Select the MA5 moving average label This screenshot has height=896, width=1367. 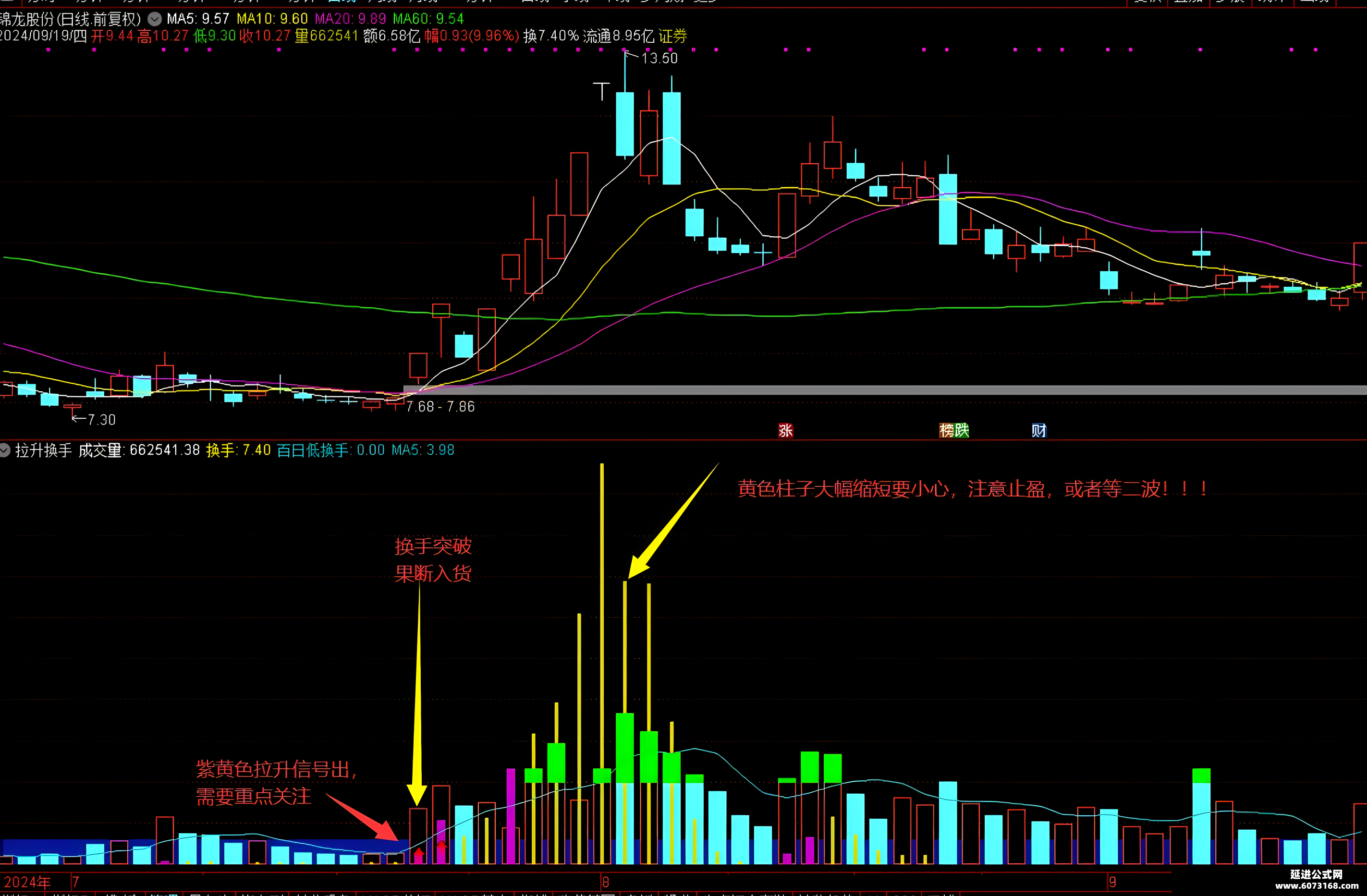point(197,19)
